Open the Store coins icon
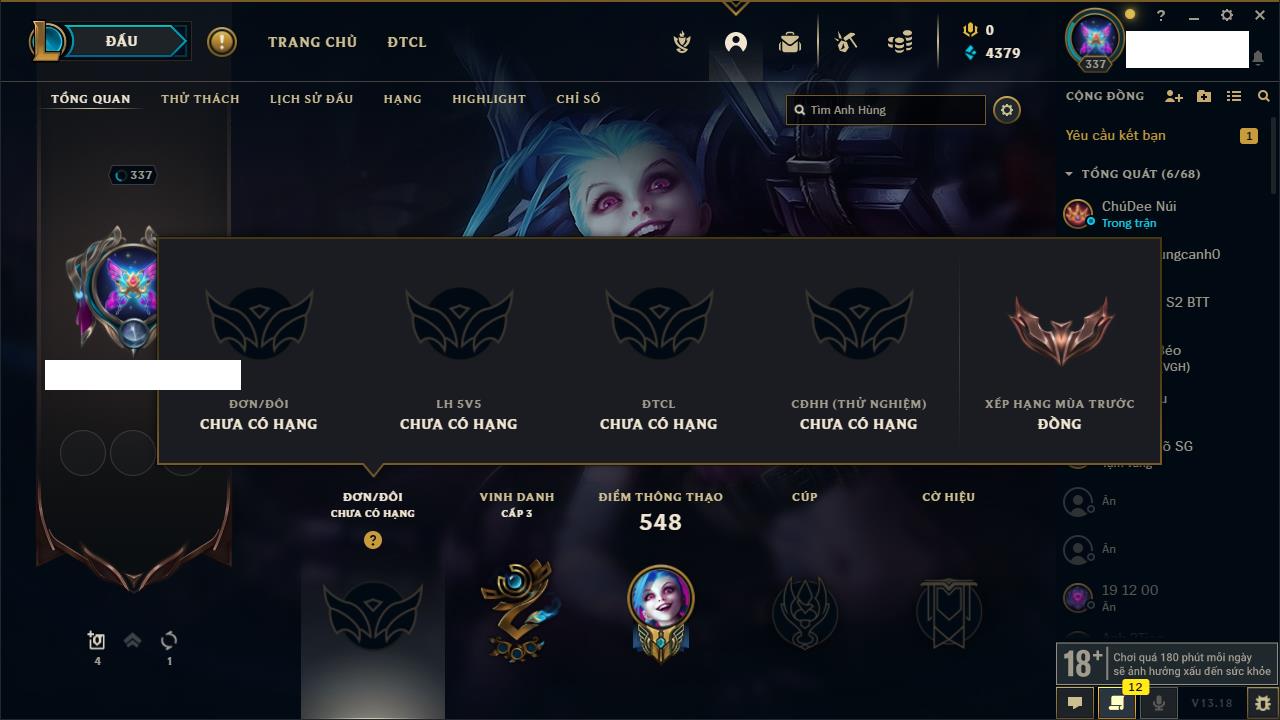This screenshot has width=1280, height=720. (900, 42)
